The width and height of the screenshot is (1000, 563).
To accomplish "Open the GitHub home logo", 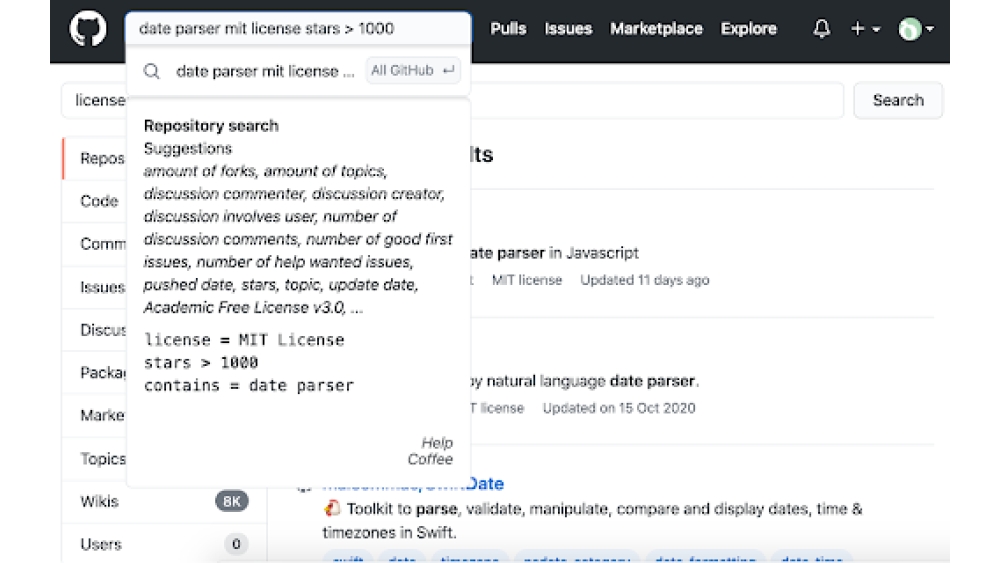I will click(x=88, y=29).
